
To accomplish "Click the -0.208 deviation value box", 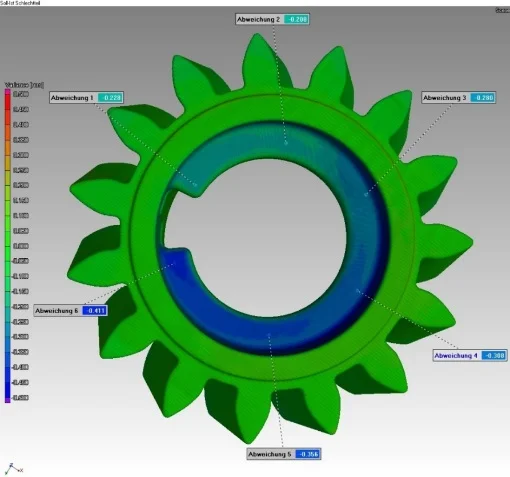I will pos(296,19).
